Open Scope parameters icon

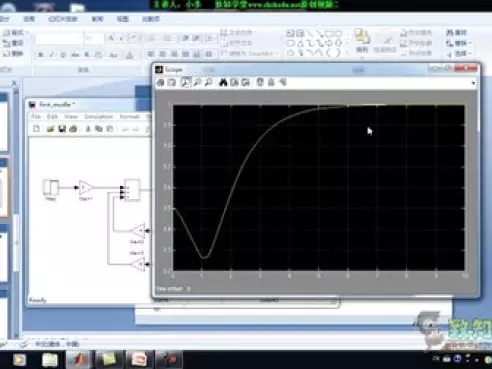pos(172,82)
